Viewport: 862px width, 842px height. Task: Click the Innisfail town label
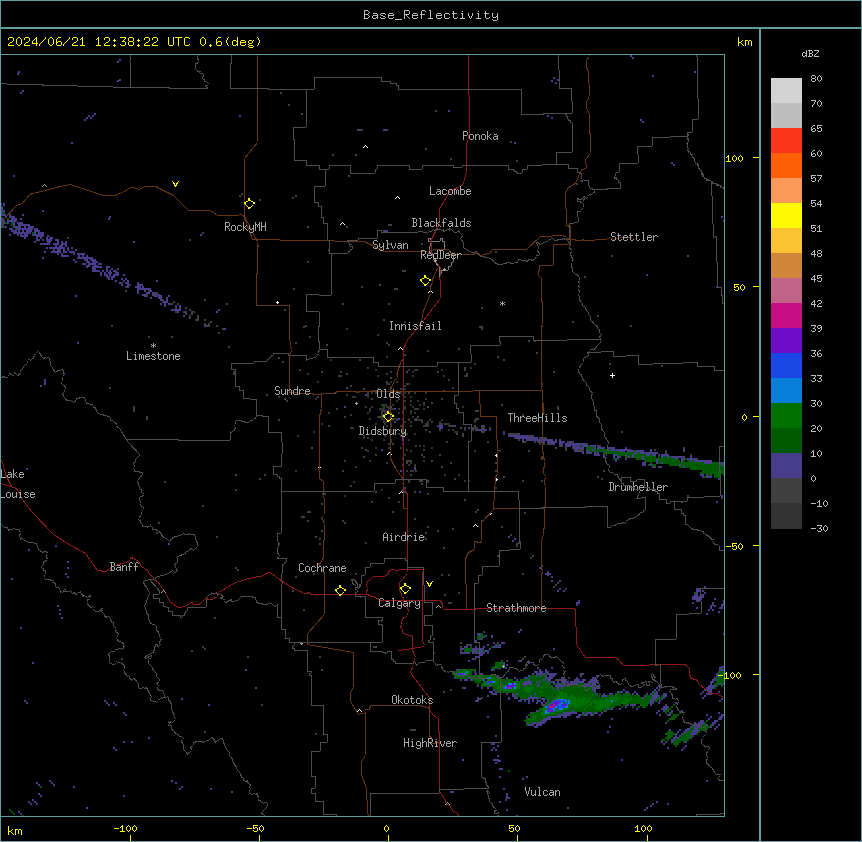click(415, 326)
